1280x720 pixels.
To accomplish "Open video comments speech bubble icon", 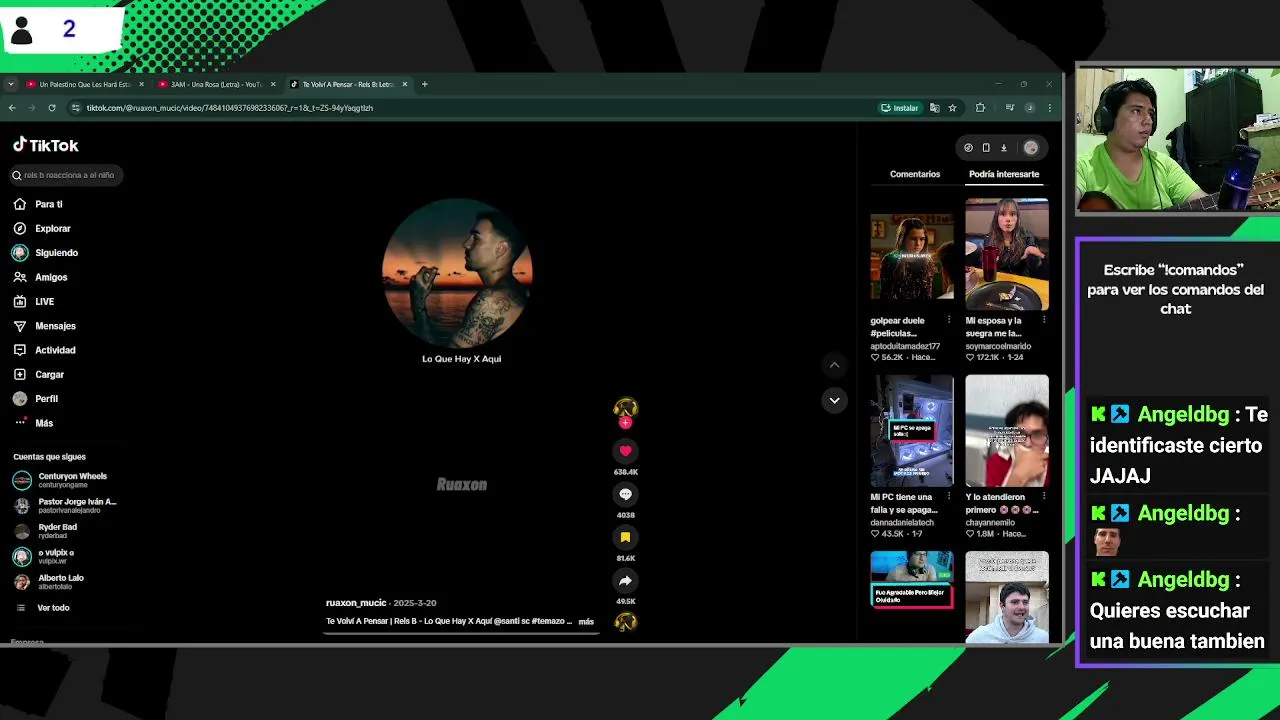I will 625,494.
